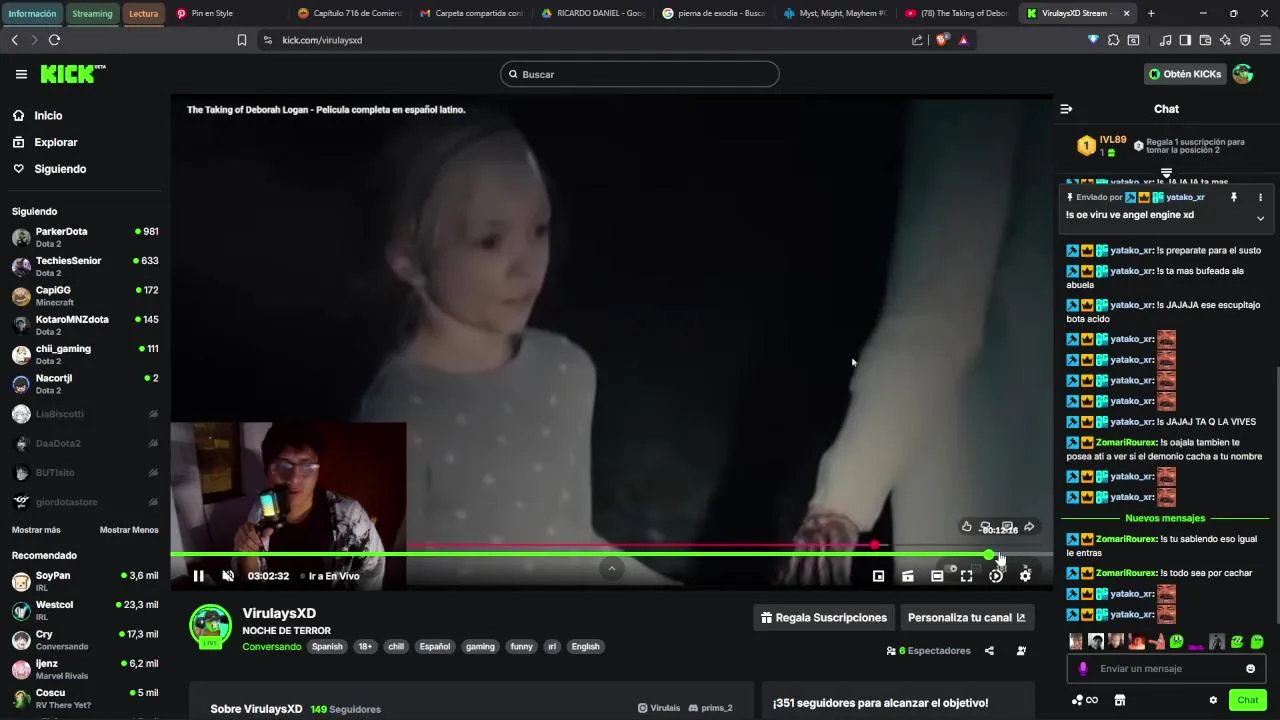Screen dimensions: 1280x720
Task: Click the clip creation icon in the player
Action: 907,576
